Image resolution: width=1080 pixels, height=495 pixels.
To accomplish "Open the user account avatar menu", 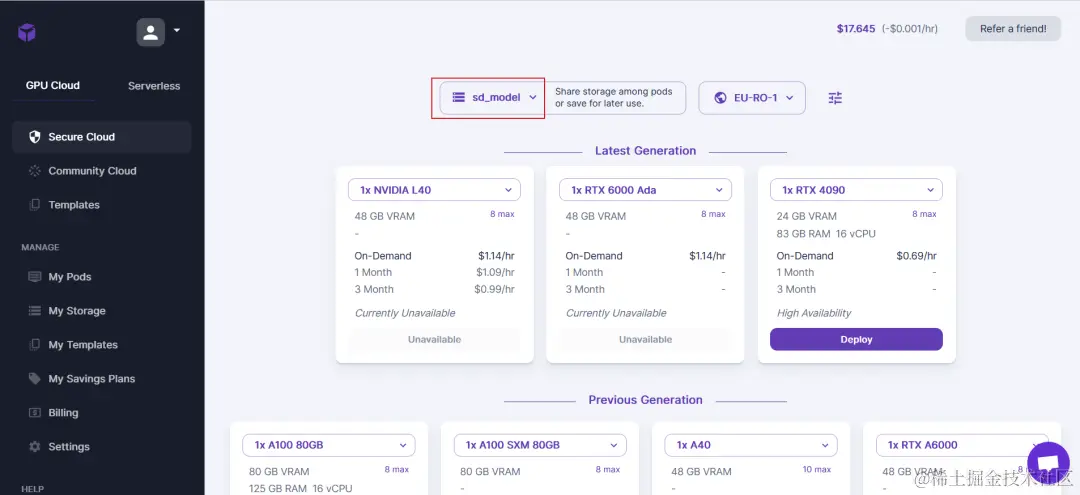I will click(150, 32).
